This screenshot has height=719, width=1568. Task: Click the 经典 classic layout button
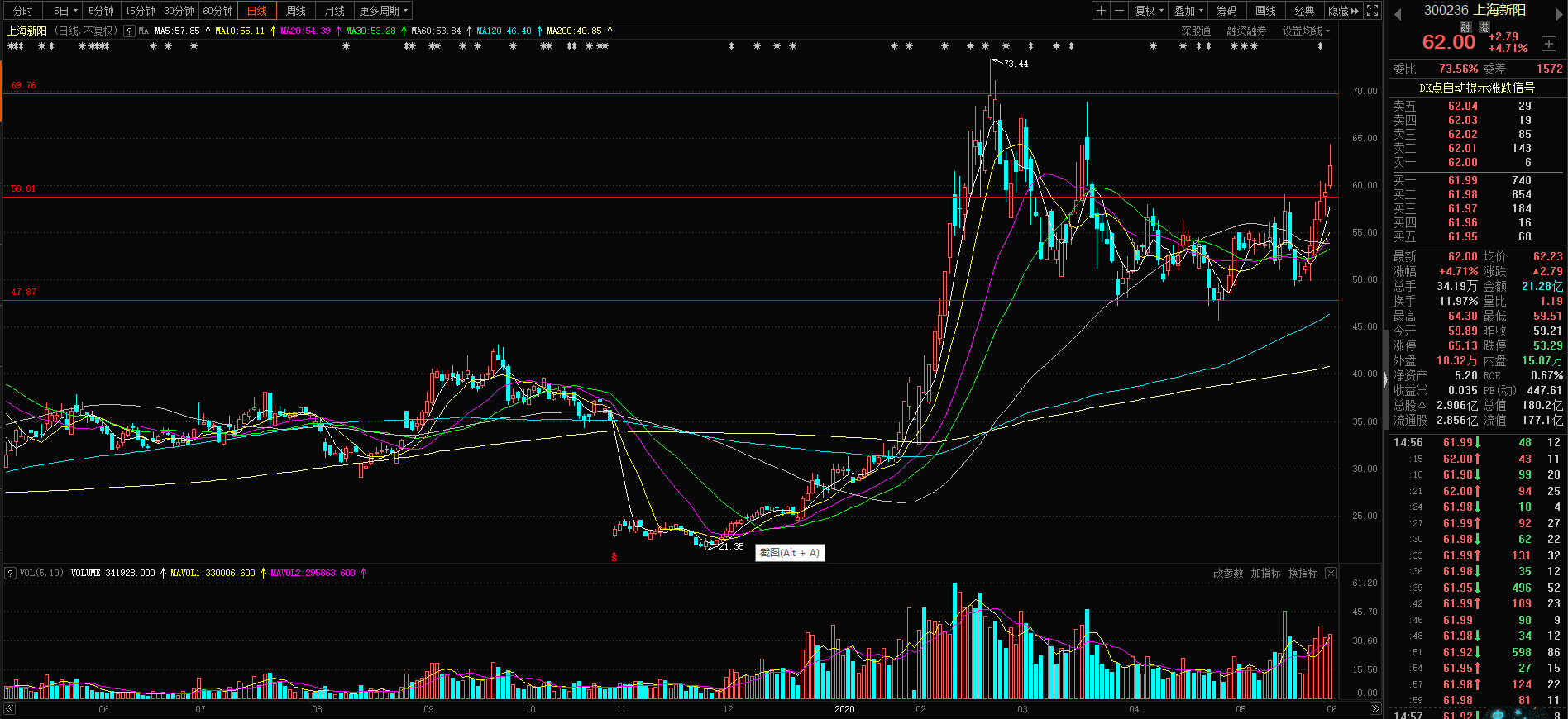click(1304, 11)
